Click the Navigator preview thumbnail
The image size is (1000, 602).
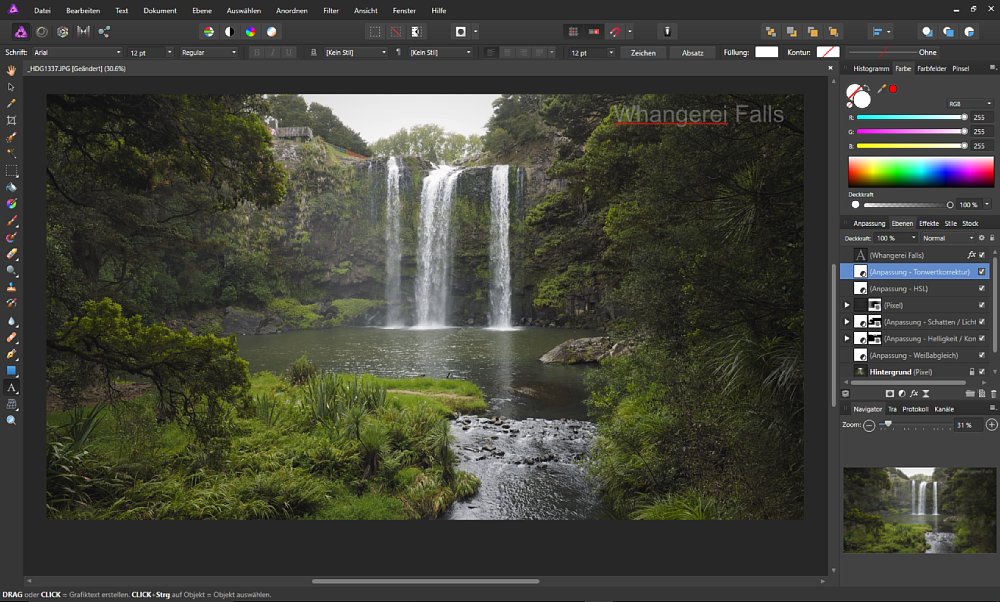point(918,510)
